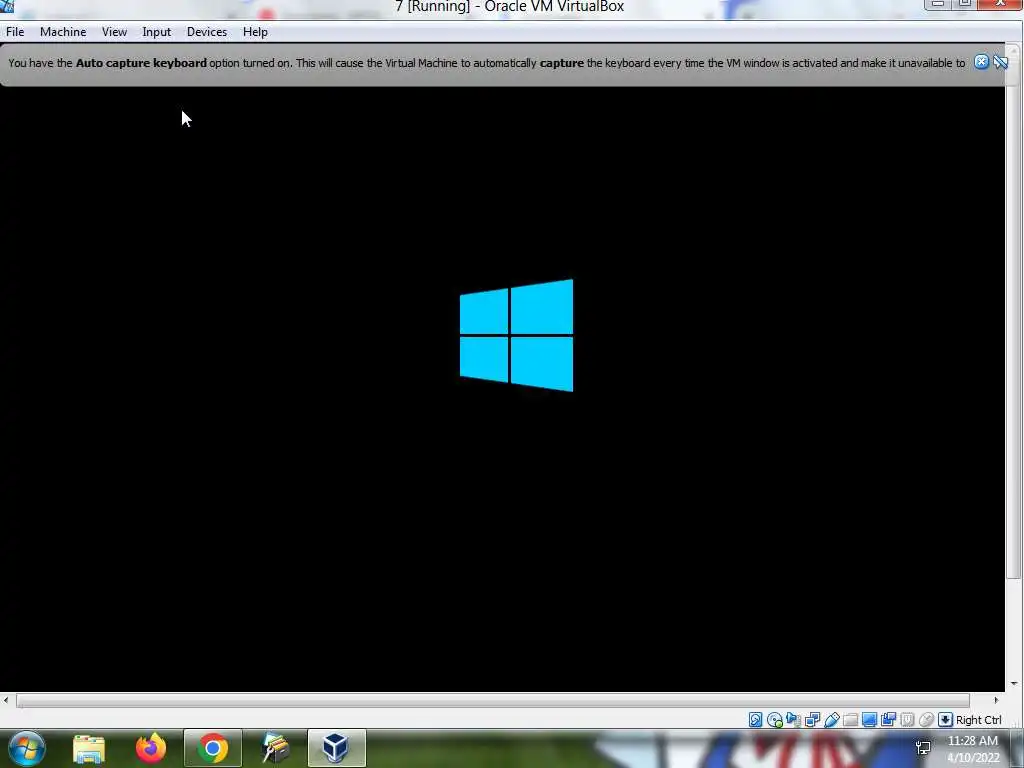Click the hard disk activity status icon
The image size is (1024, 768).
(756, 720)
